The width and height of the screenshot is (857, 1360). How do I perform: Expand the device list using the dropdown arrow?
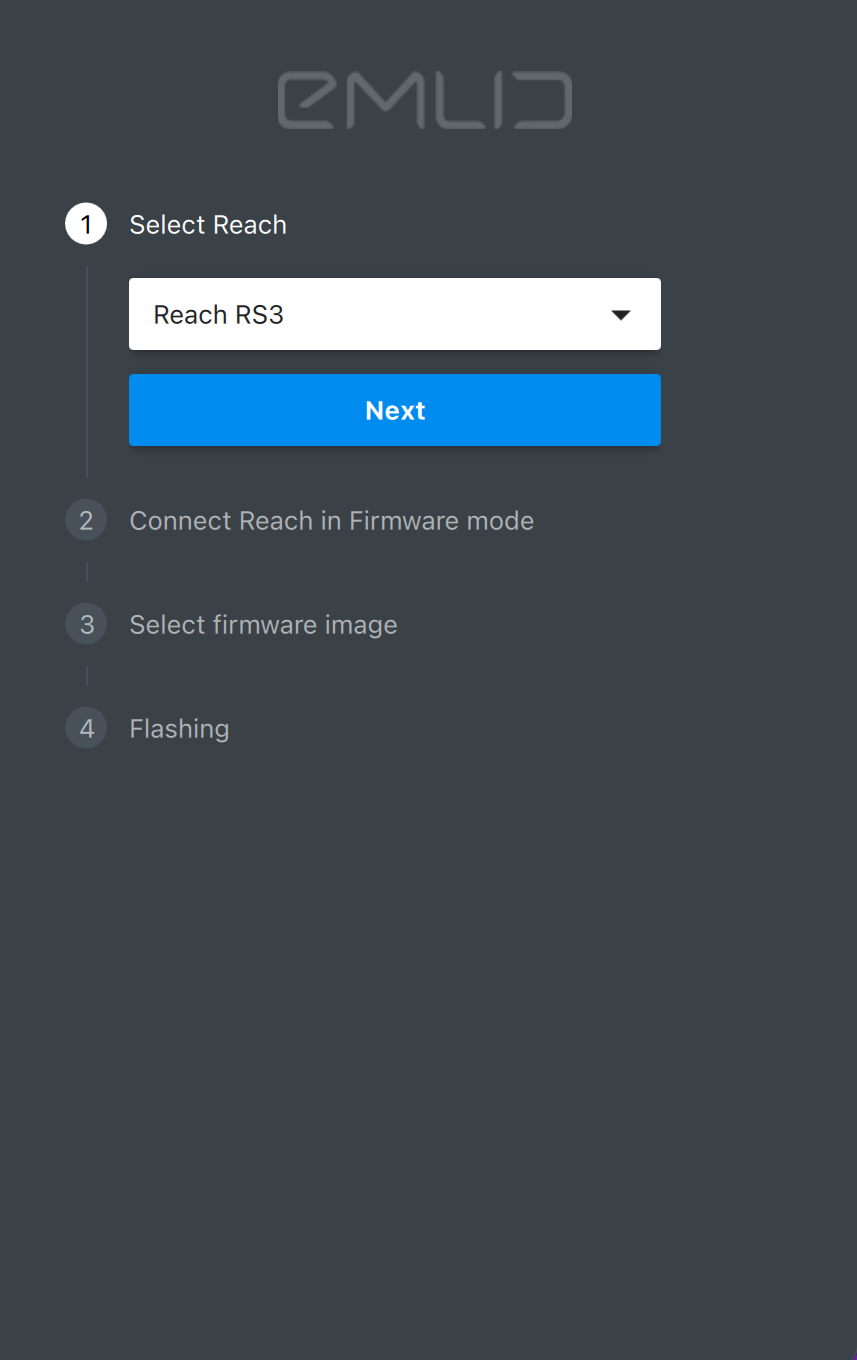621,314
